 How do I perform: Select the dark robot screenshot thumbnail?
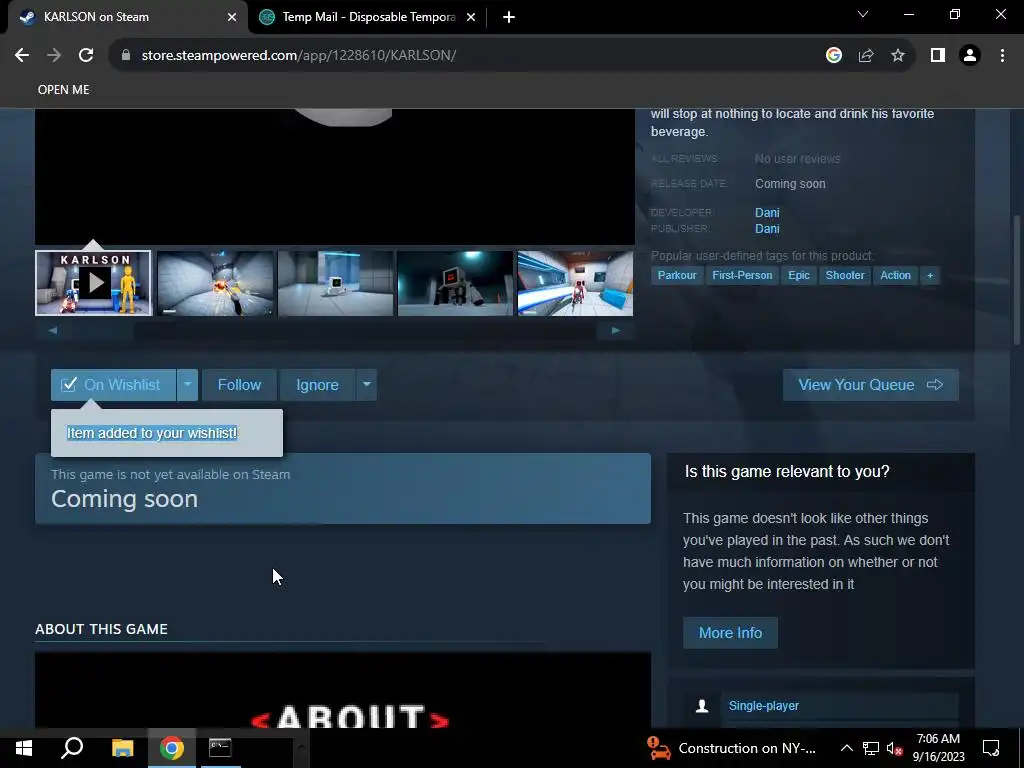[455, 283]
